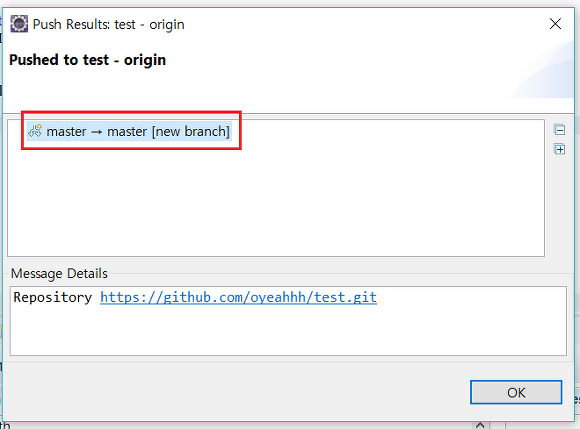Image resolution: width=580 pixels, height=429 pixels.
Task: Click the arrow between the master names
Action: point(97,132)
